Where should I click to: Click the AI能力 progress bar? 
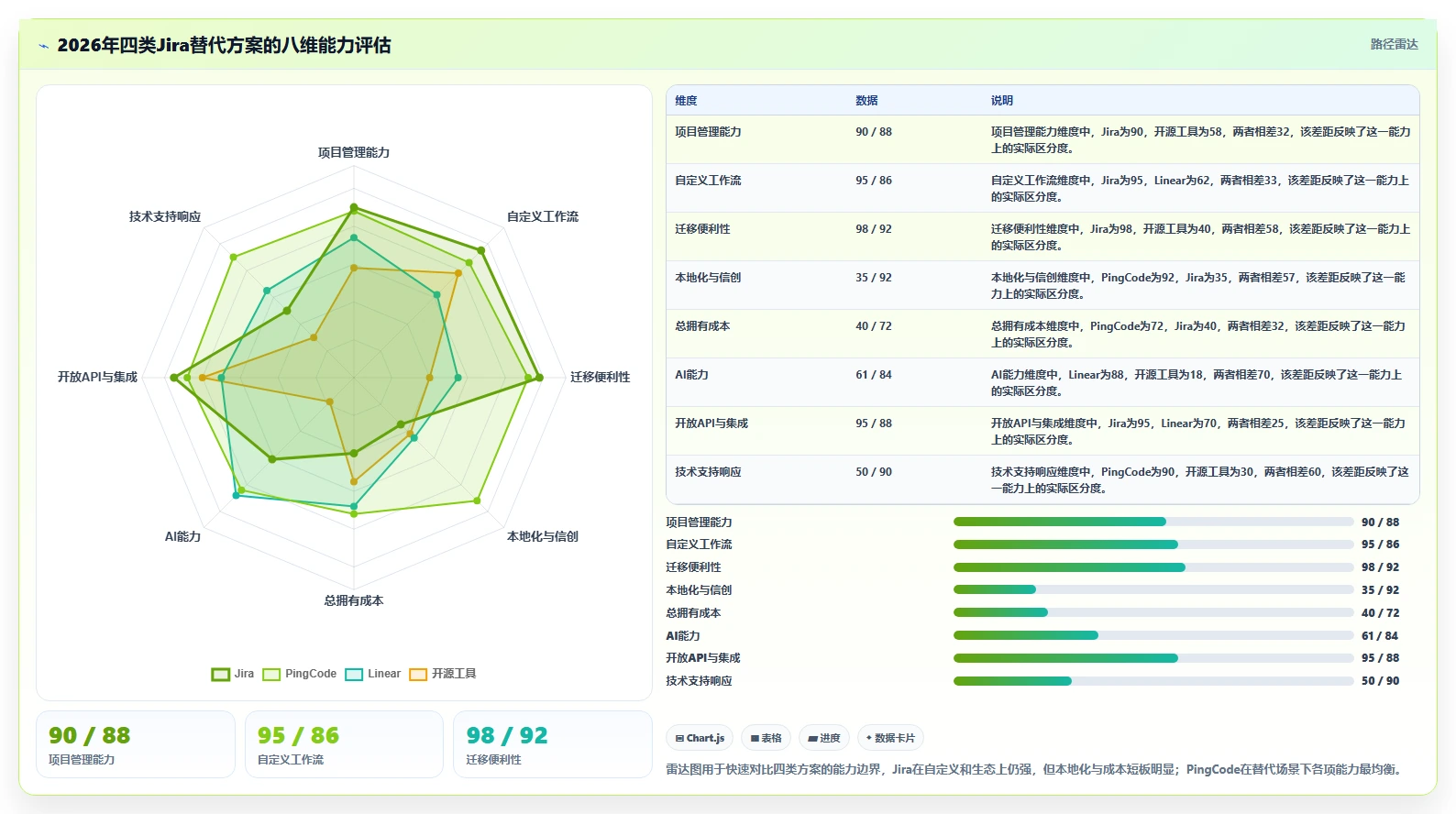pos(1153,635)
